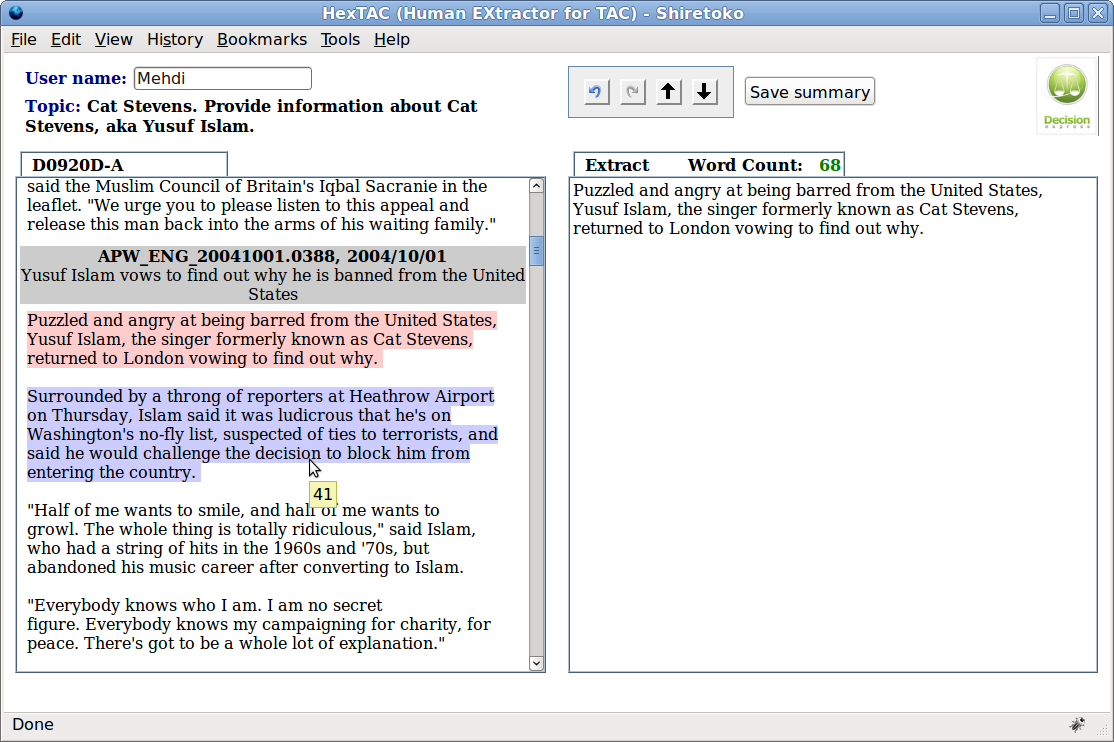Screen dimensions: 1114x742
Task: Open the Bookmarks menu
Action: click(x=261, y=40)
